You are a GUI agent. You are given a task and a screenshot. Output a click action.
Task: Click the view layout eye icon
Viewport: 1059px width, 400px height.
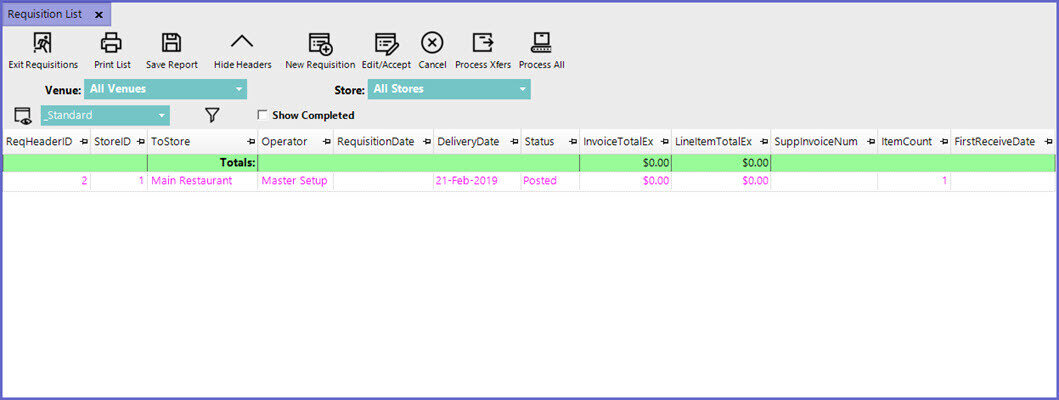click(x=22, y=116)
